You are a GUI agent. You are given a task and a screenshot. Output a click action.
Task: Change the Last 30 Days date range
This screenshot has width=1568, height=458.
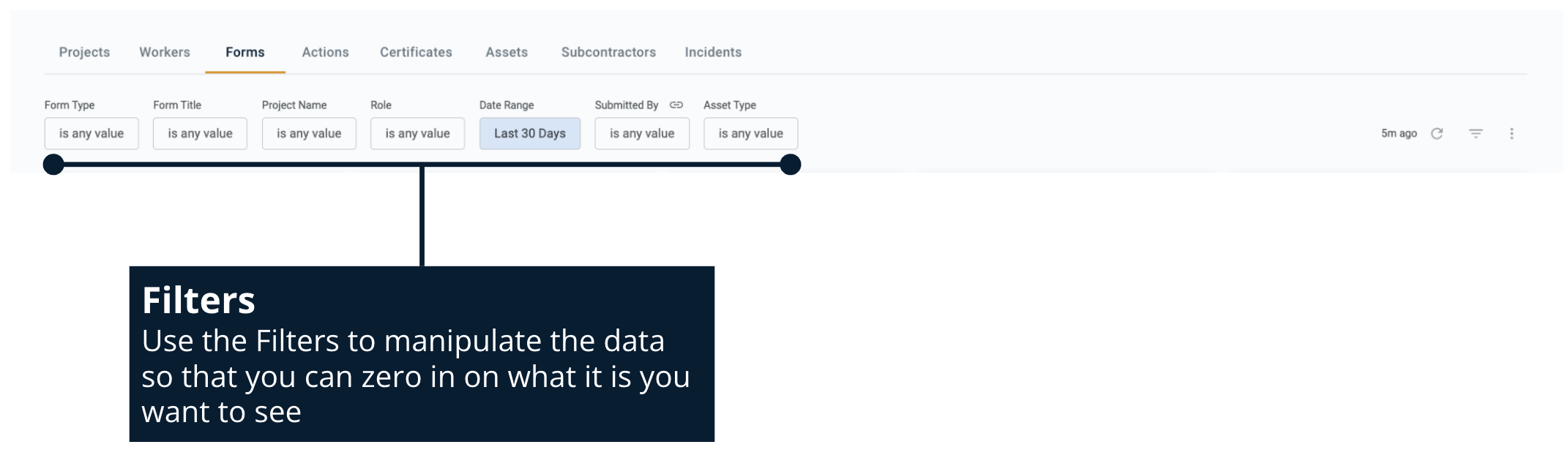530,134
